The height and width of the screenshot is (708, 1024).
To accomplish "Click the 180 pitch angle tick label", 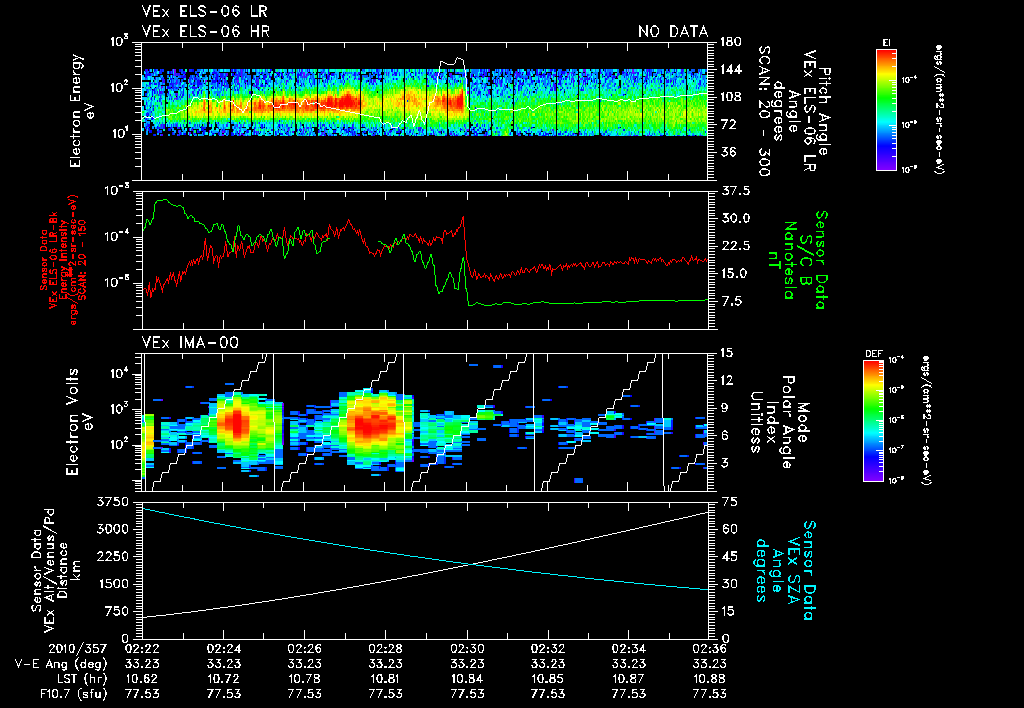I will 731,42.
